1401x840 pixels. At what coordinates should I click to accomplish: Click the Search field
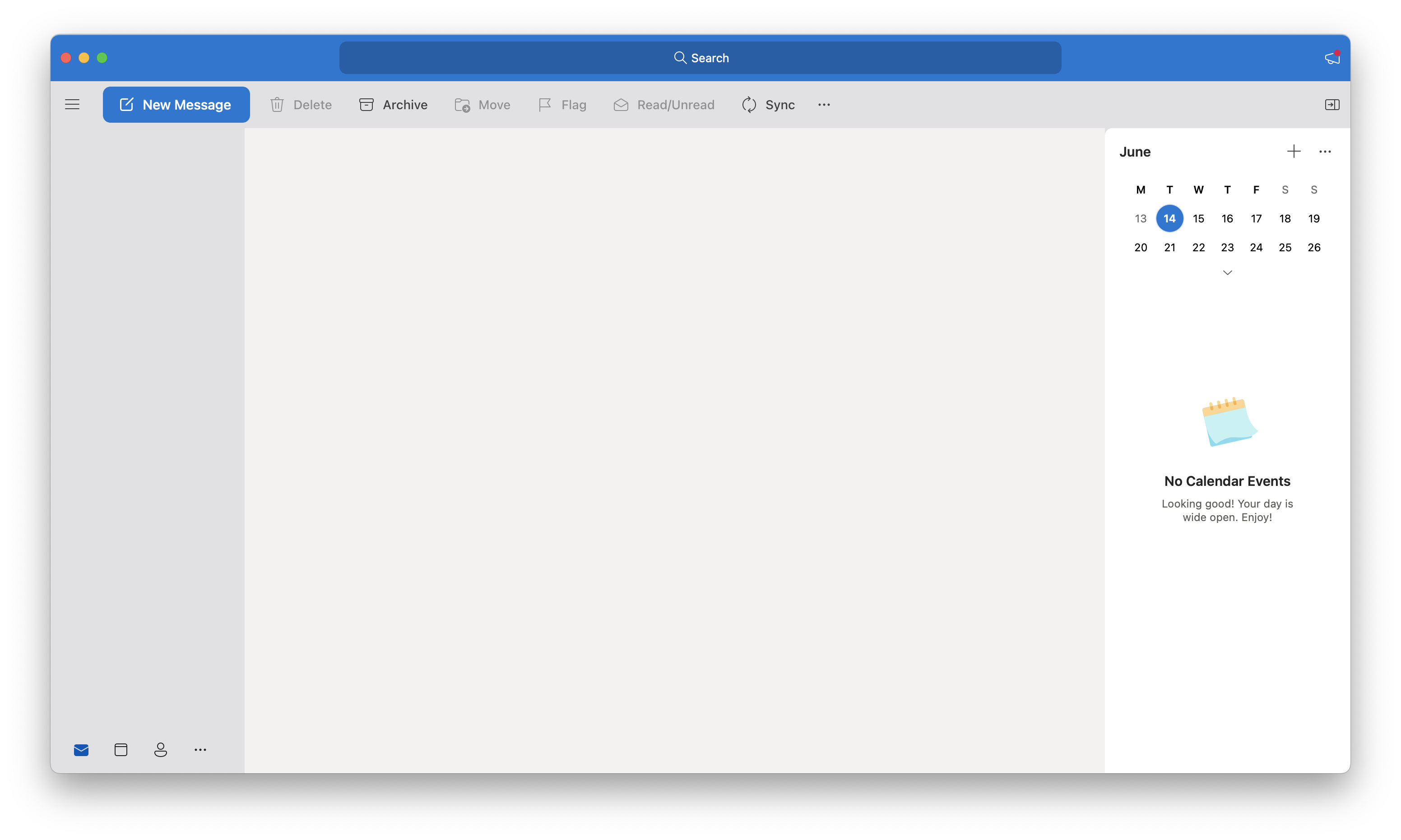point(700,58)
